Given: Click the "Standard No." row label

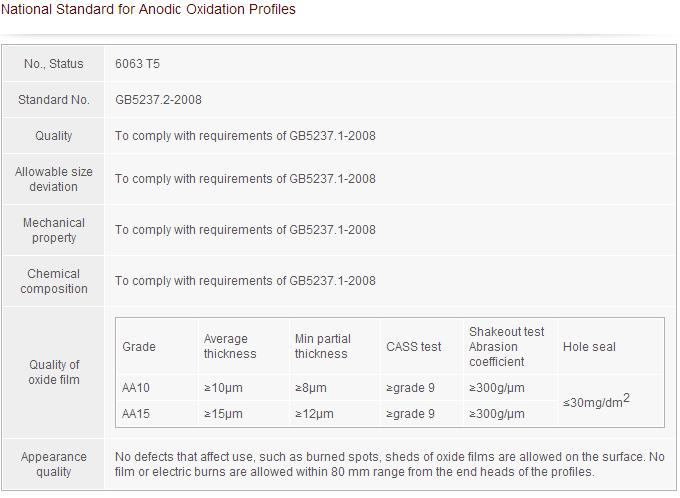Looking at the screenshot, I should point(53,100).
